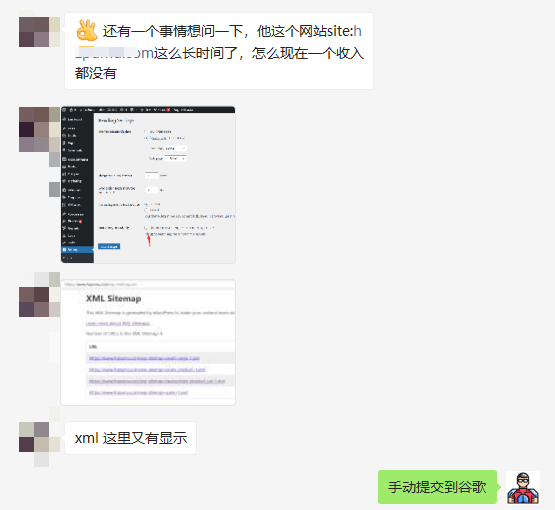
Task: Click the OK hand emoji in first message
Action: point(87,31)
